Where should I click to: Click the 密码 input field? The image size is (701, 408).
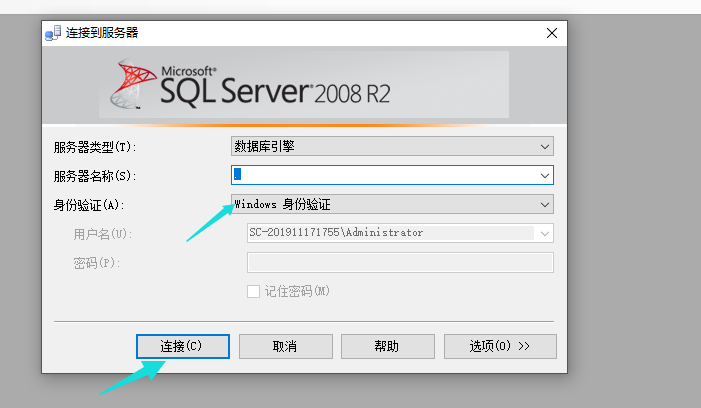tap(399, 262)
